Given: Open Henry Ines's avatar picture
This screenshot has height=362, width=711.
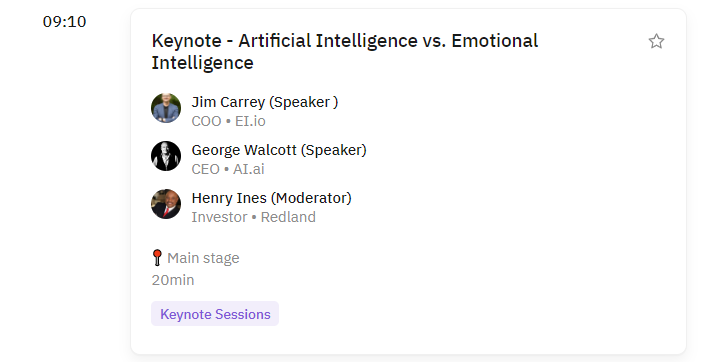Looking at the screenshot, I should tap(166, 204).
